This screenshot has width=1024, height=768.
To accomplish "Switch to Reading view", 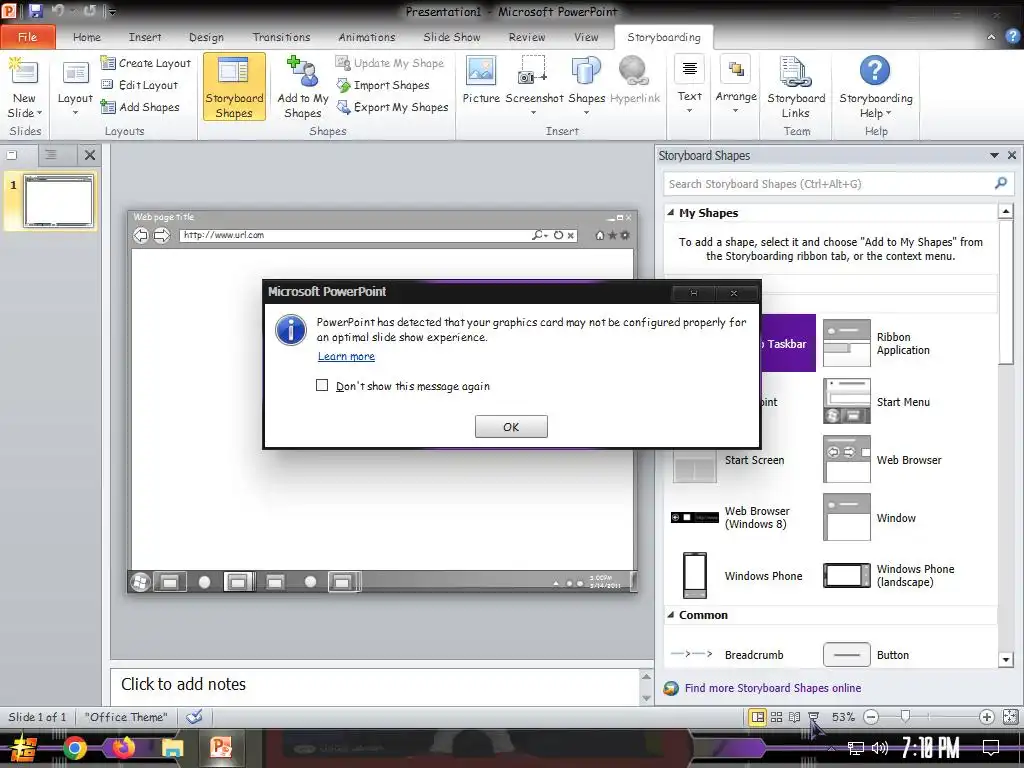I will tap(795, 717).
